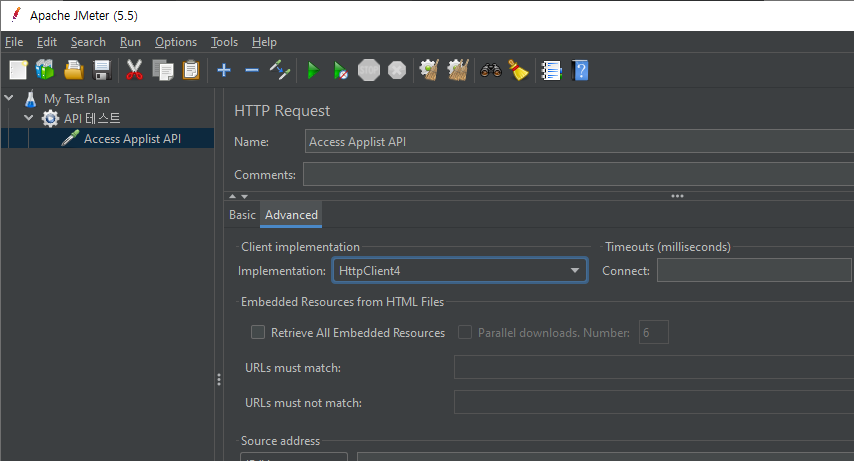
Task: Open the Search menu
Action: tap(88, 42)
